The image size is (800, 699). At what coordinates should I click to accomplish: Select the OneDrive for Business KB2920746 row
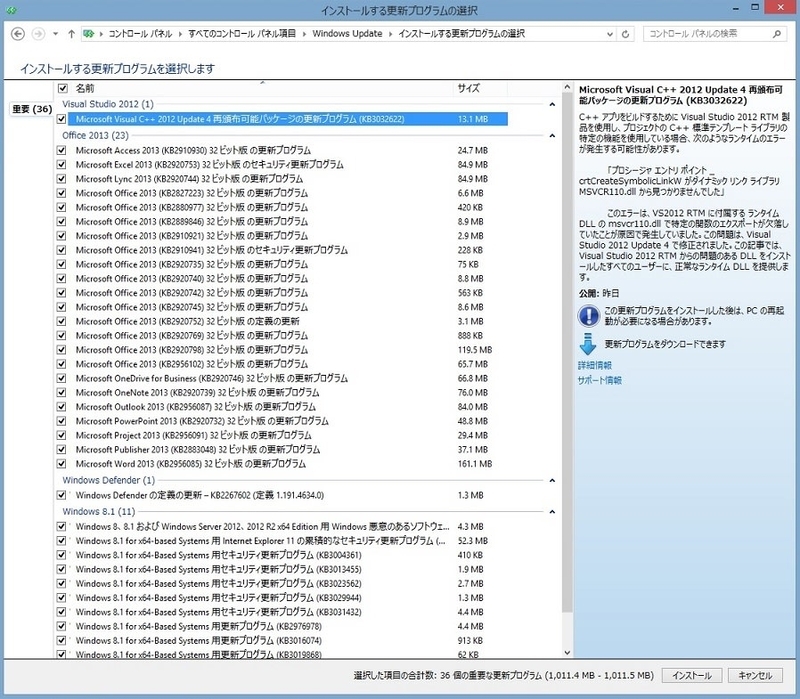tap(287, 379)
